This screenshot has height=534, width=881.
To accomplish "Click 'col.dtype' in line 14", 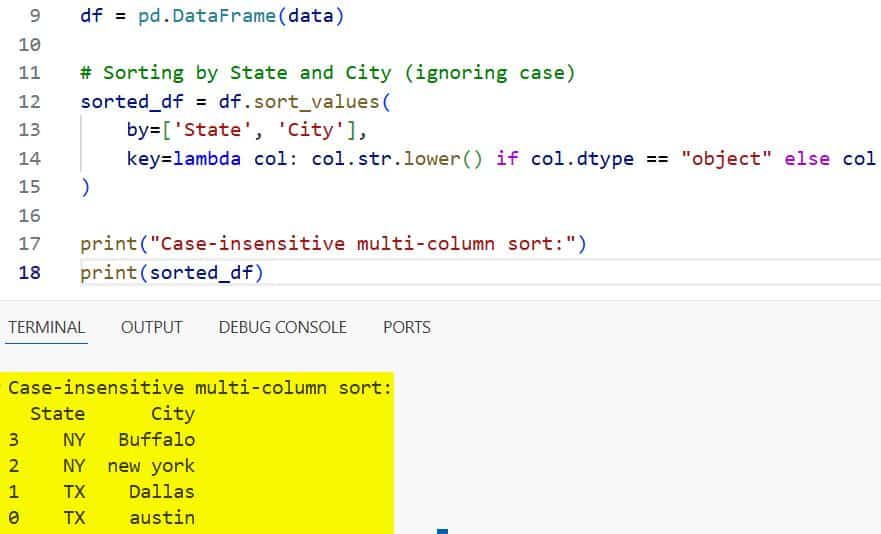I will (582, 159).
